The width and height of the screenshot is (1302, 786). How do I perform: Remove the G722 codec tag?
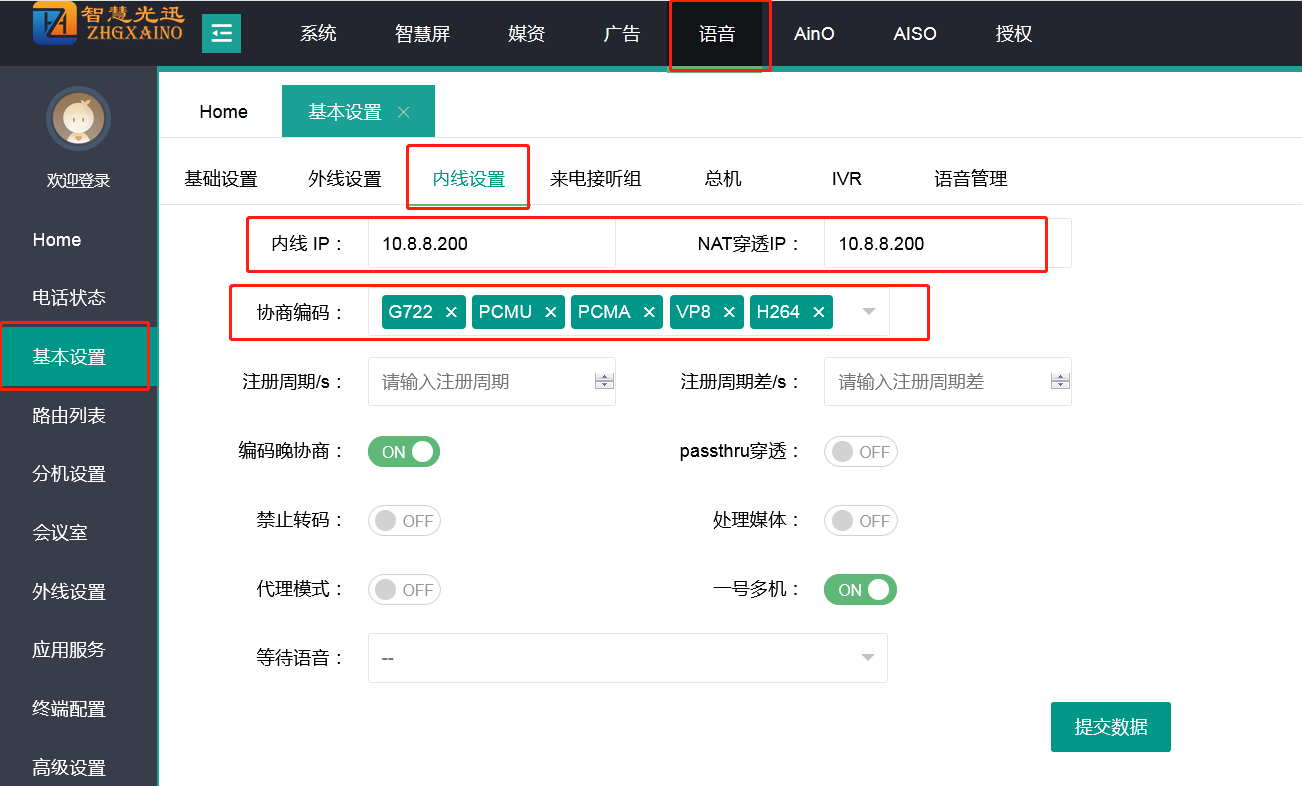(x=451, y=312)
